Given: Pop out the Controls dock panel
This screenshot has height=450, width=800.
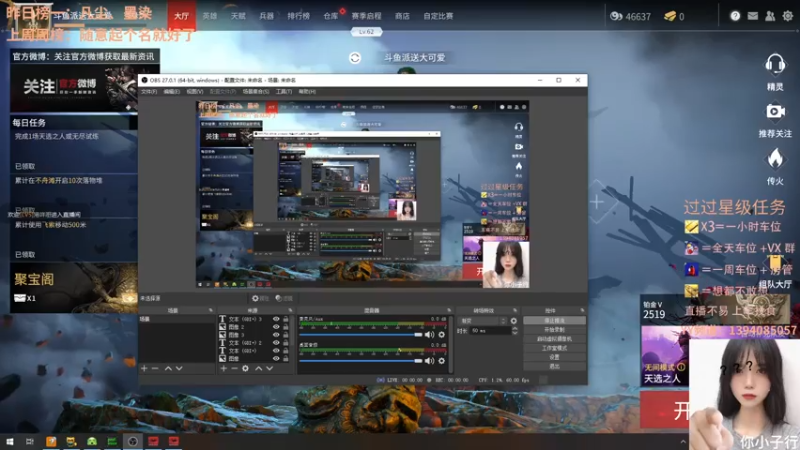Looking at the screenshot, I should [x=582, y=310].
